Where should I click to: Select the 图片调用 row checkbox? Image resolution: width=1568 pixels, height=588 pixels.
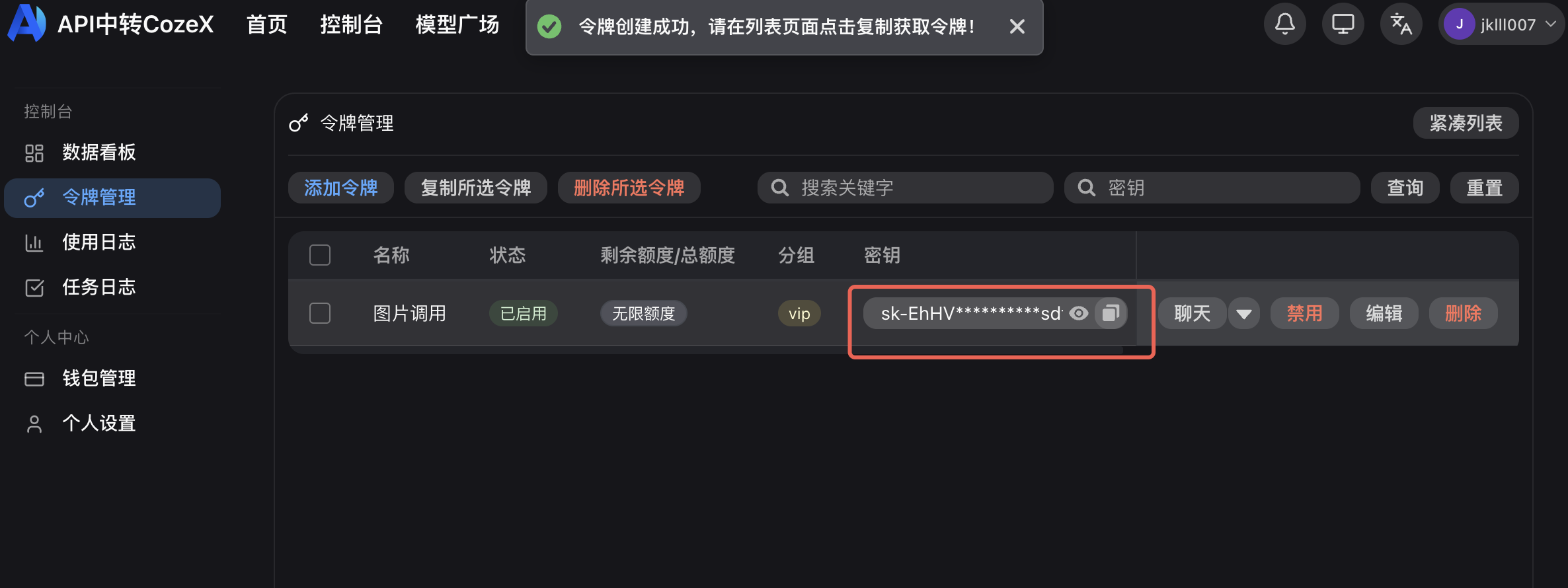(x=320, y=313)
